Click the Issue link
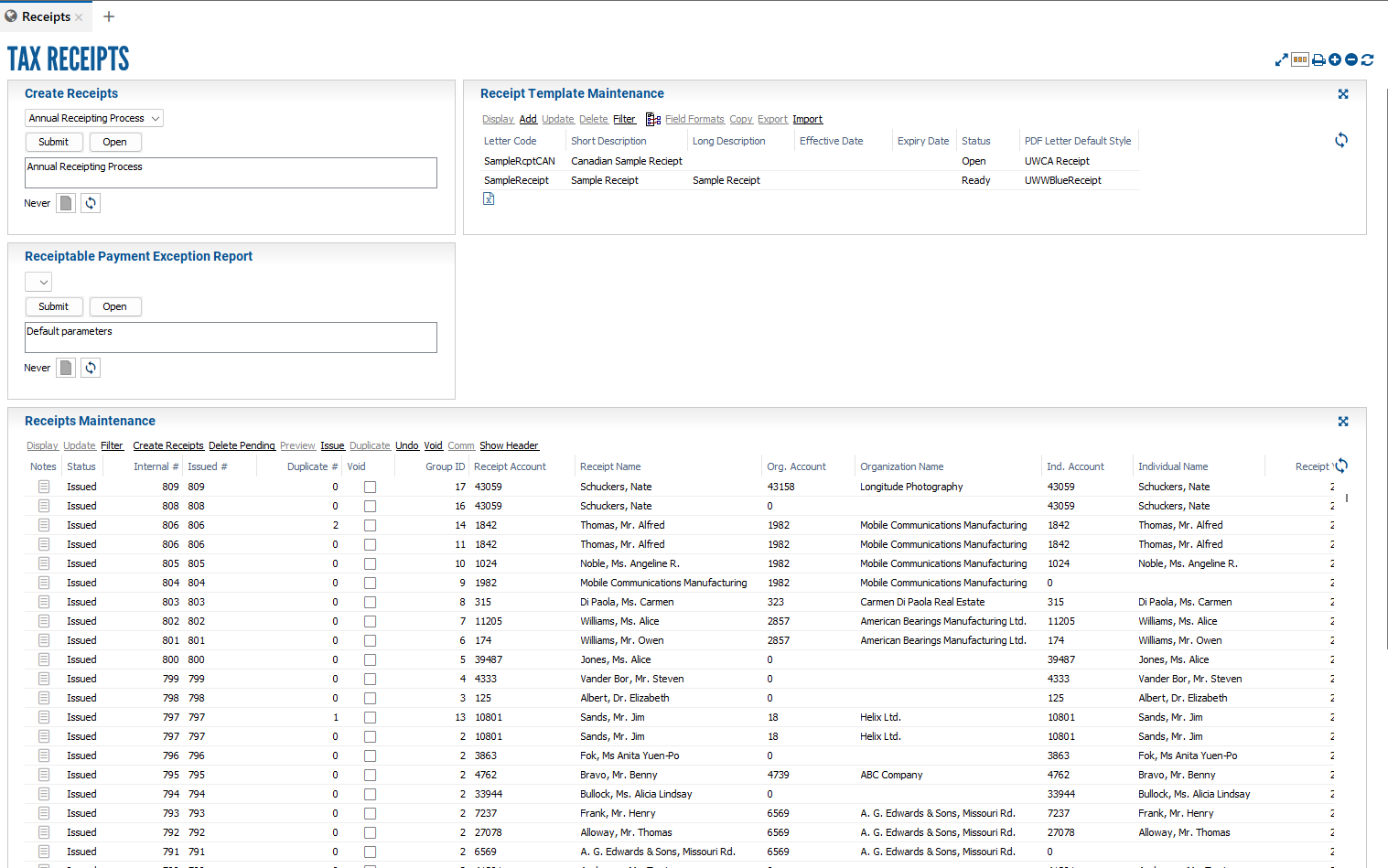Viewport: 1388px width, 868px height. 332,445
